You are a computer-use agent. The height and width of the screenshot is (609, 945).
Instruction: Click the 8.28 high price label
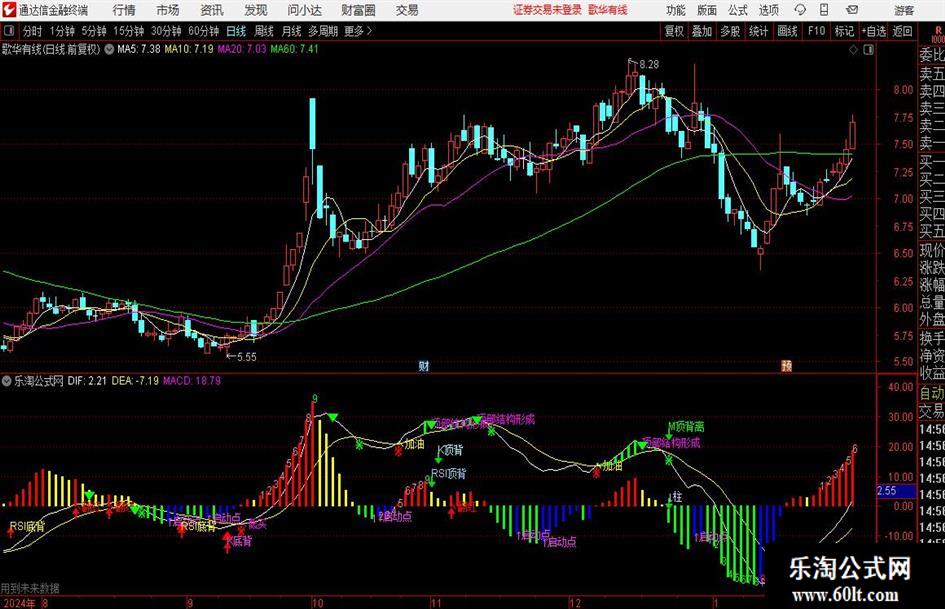pyautogui.click(x=649, y=64)
